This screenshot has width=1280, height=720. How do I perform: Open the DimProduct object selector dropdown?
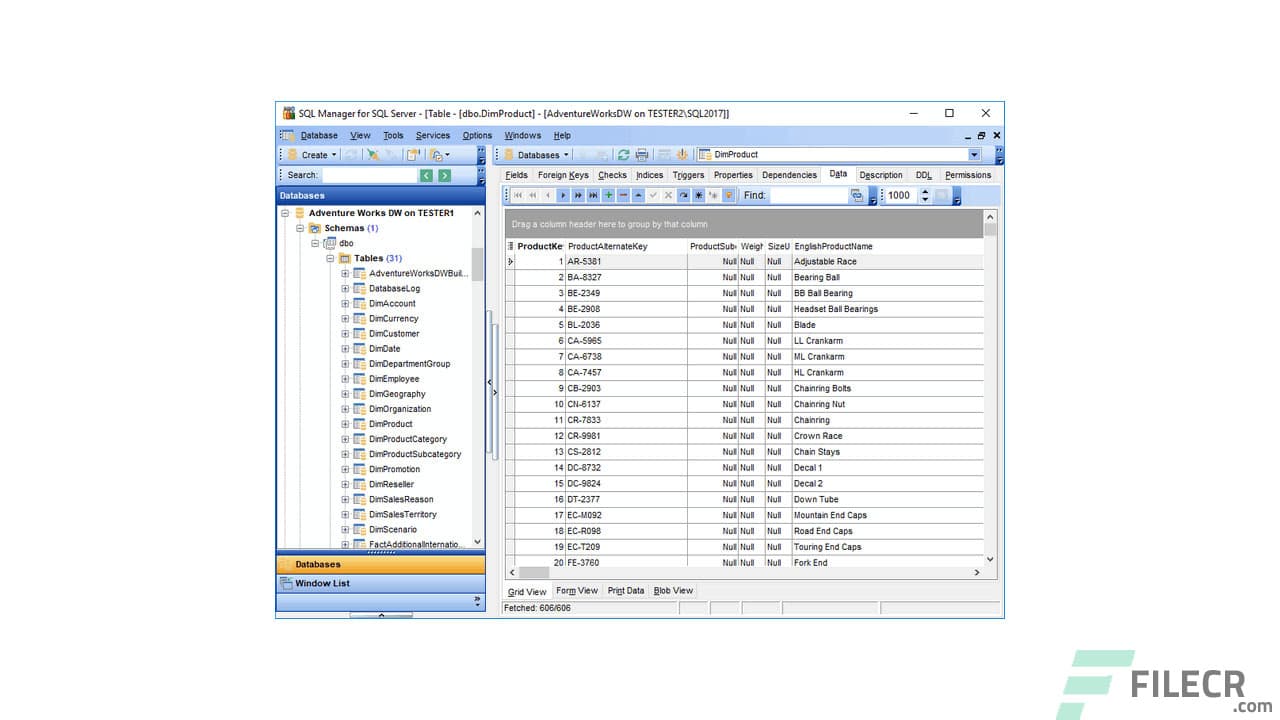tap(976, 154)
